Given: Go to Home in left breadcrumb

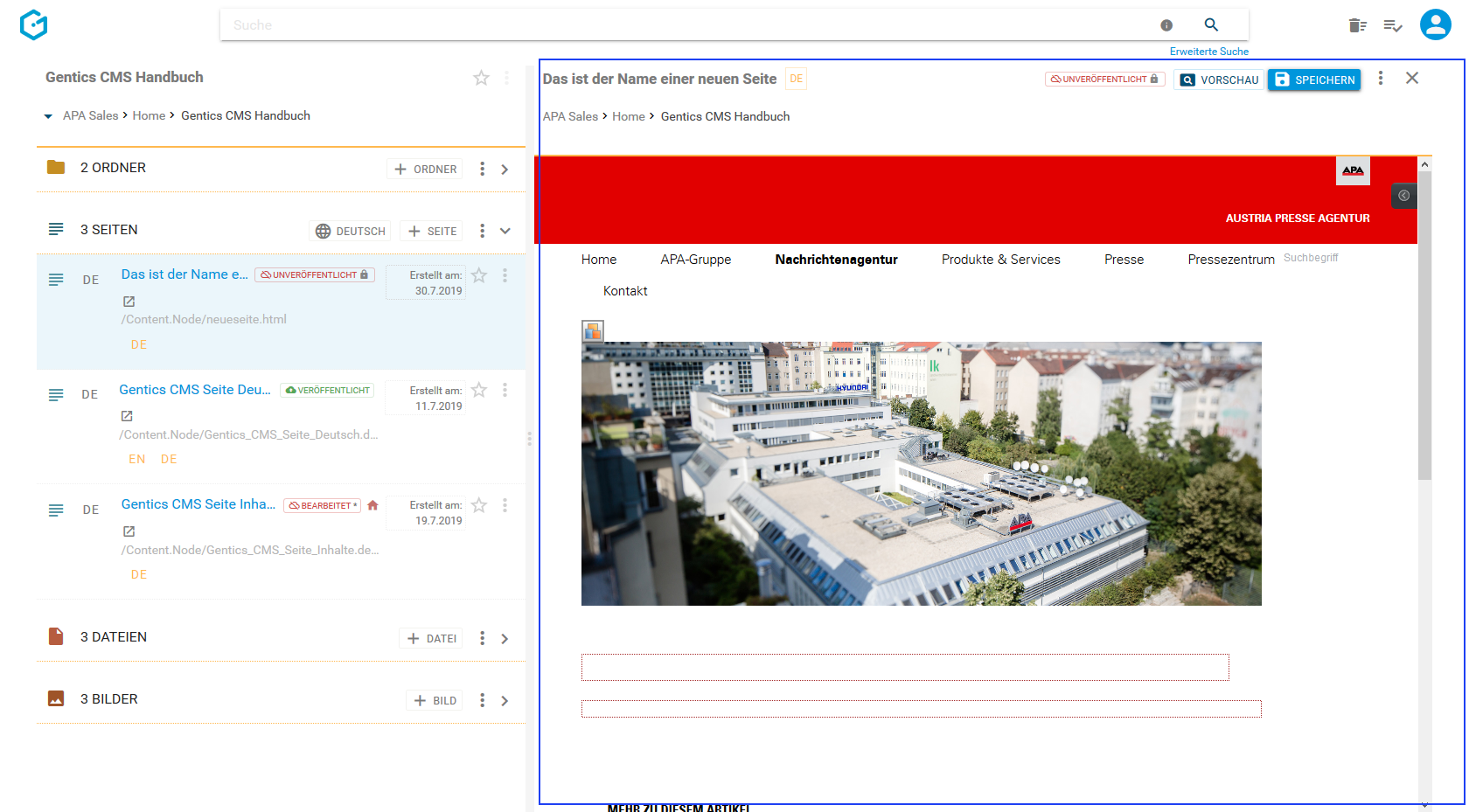Looking at the screenshot, I should (149, 115).
